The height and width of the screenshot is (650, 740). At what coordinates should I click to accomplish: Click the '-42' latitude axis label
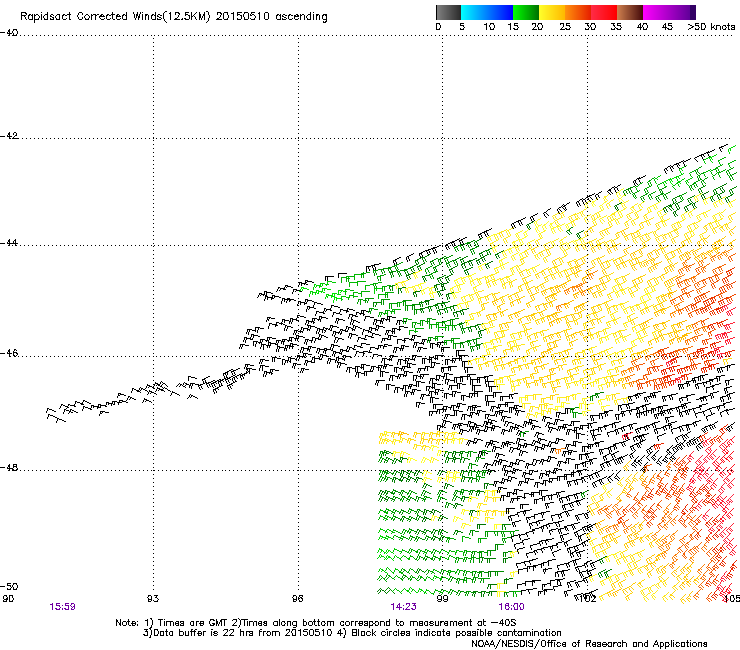click(x=9, y=136)
